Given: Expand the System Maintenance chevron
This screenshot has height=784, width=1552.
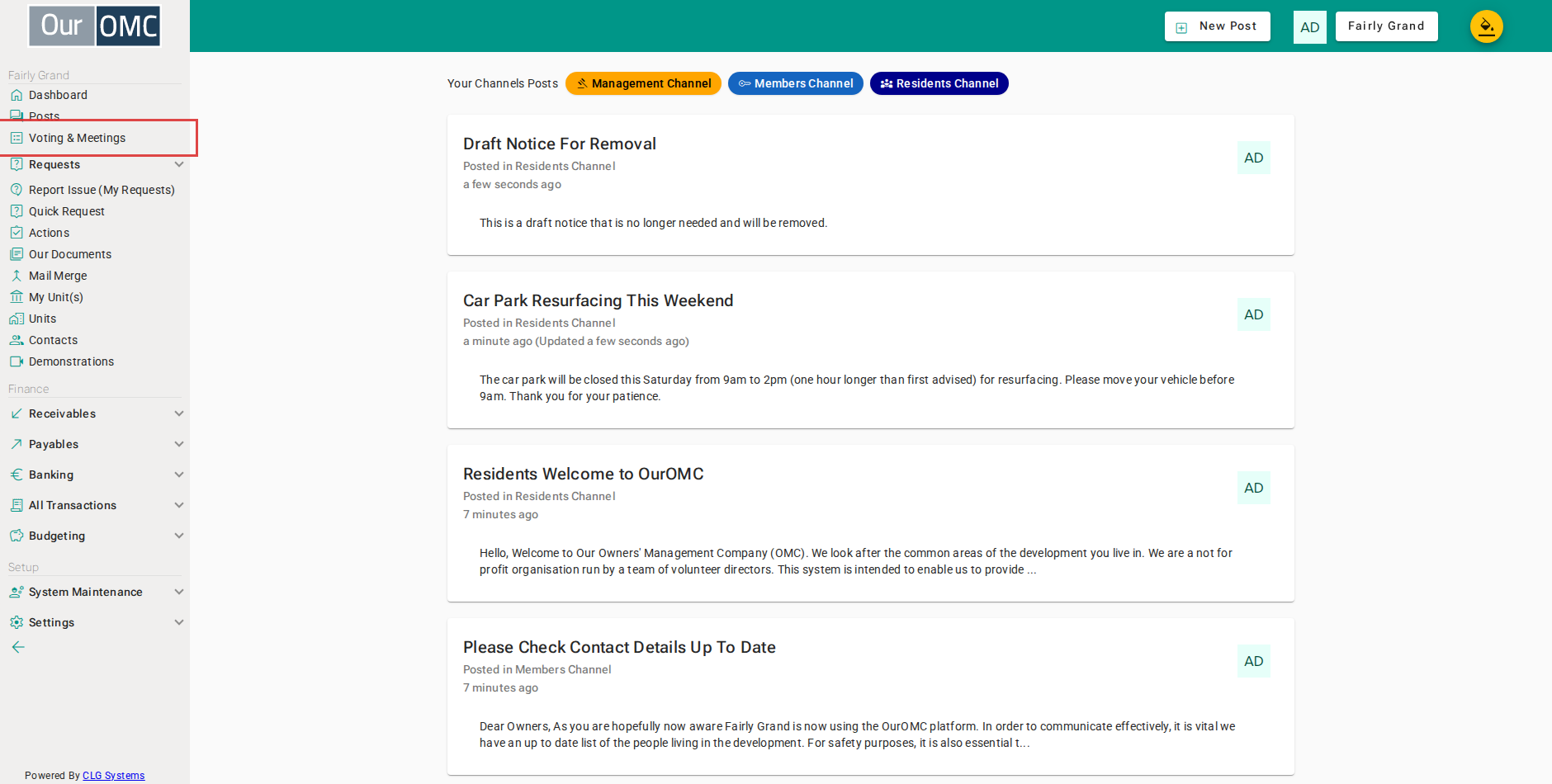Looking at the screenshot, I should point(179,592).
